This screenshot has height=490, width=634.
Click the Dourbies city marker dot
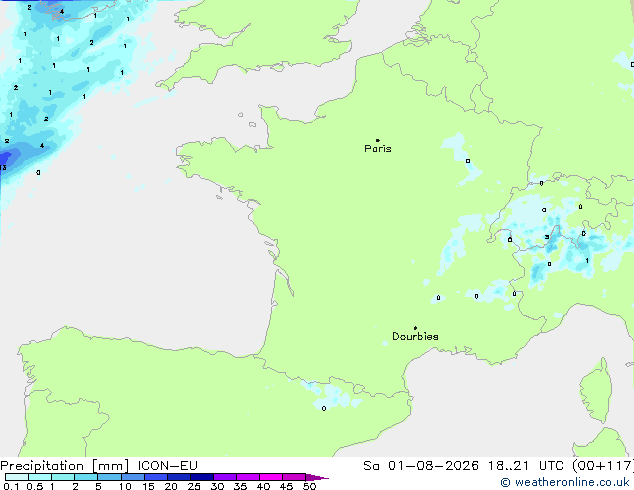(x=415, y=328)
